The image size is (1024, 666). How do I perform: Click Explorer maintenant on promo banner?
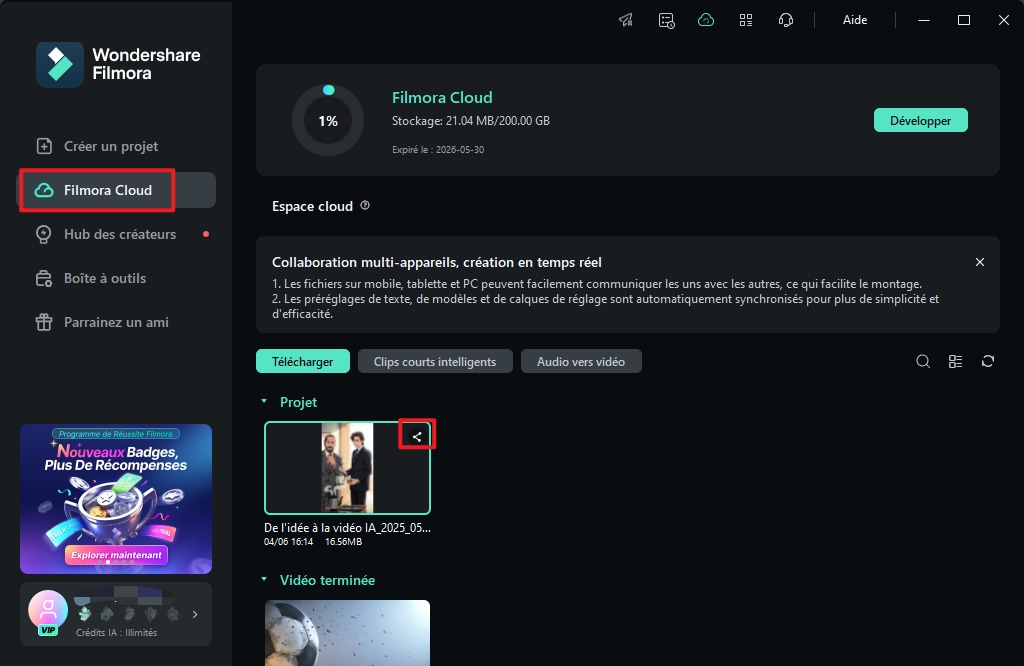point(116,555)
